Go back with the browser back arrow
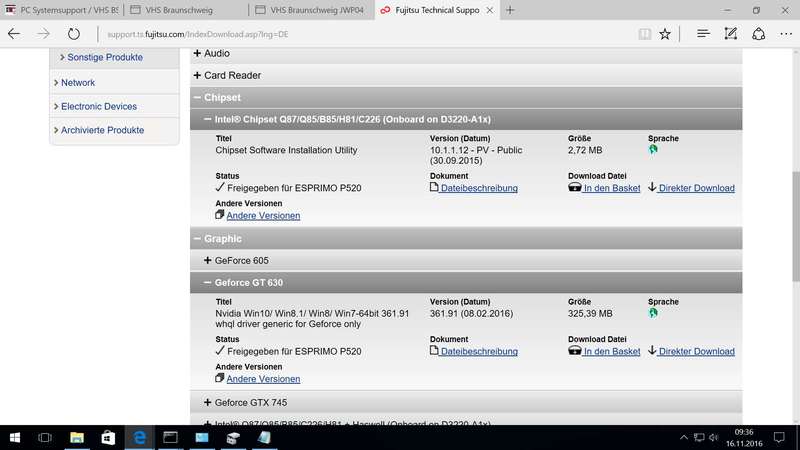The image size is (800, 450). pos(14,34)
